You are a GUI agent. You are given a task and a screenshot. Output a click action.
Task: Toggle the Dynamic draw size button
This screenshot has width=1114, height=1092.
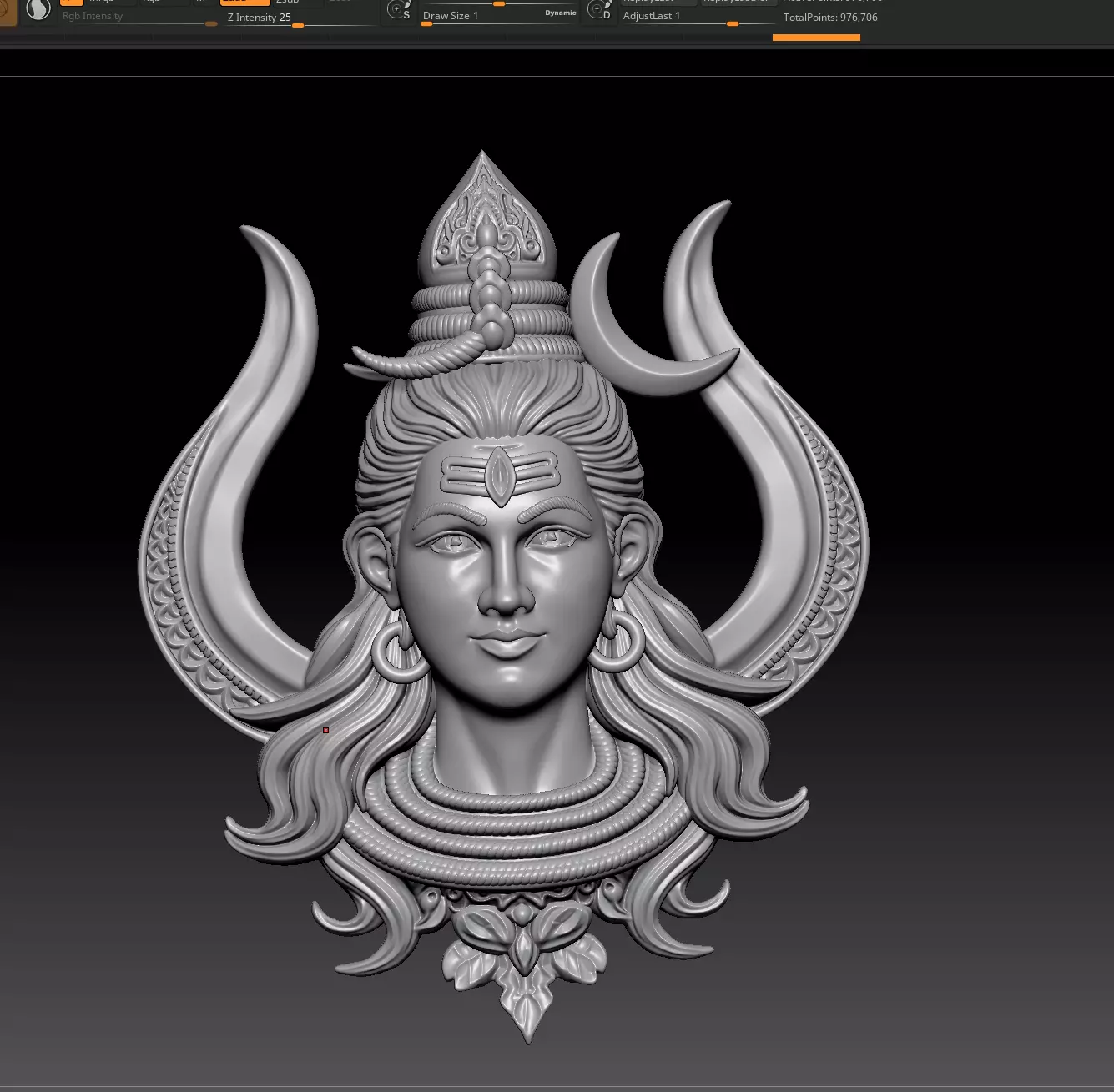[561, 13]
